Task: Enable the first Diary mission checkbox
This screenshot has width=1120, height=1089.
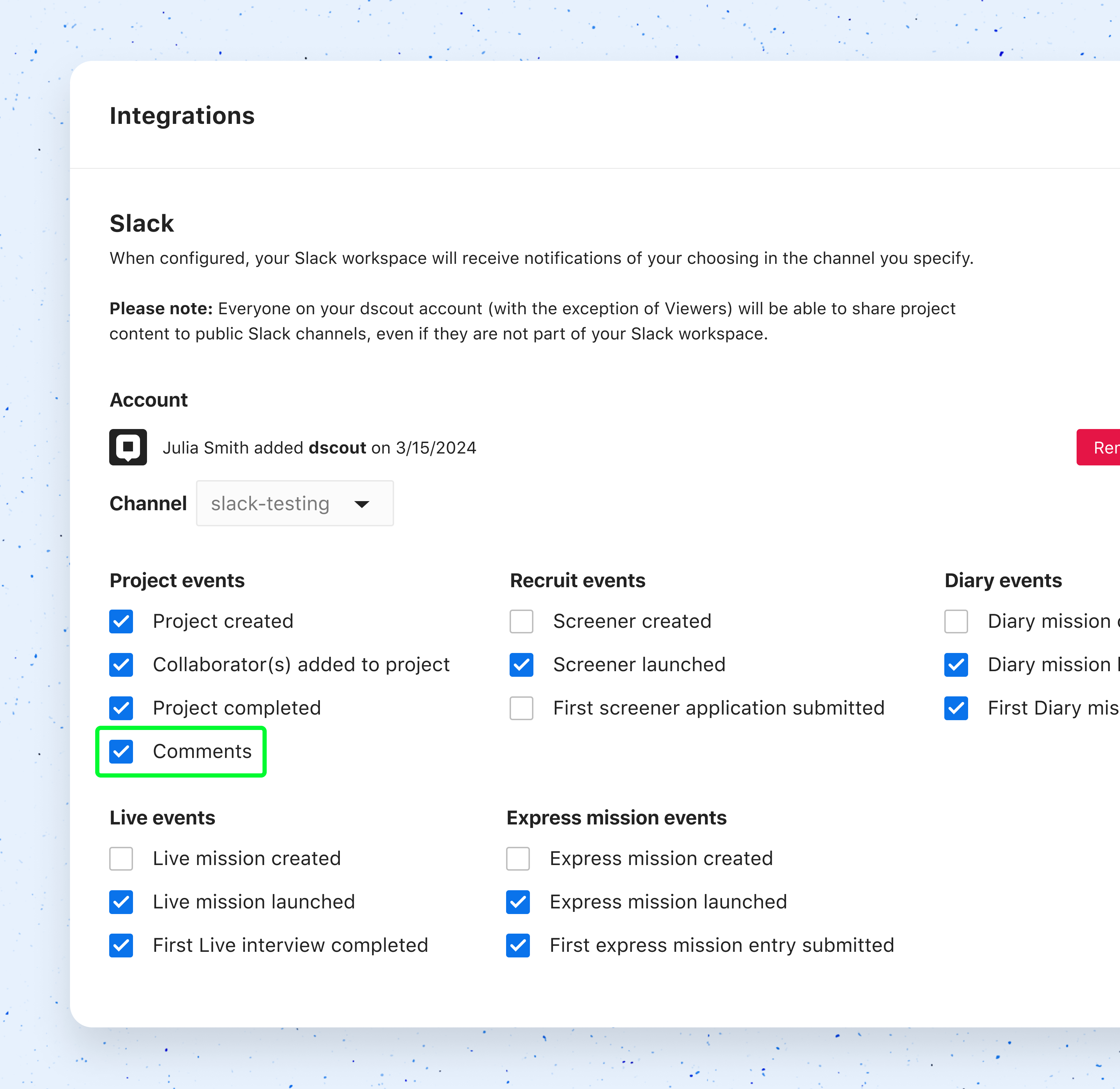Action: pyautogui.click(x=956, y=622)
